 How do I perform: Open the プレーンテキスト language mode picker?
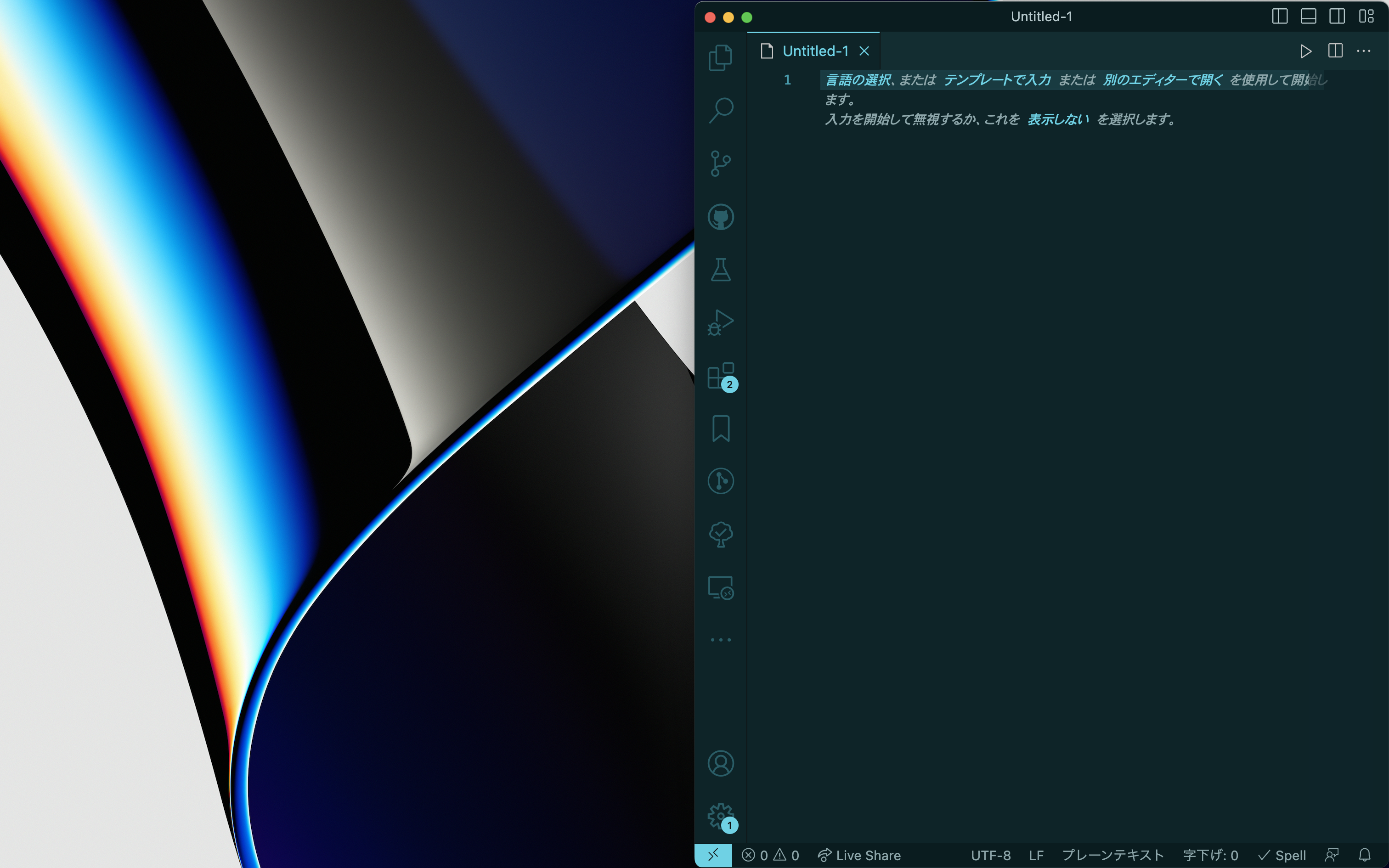1112,855
